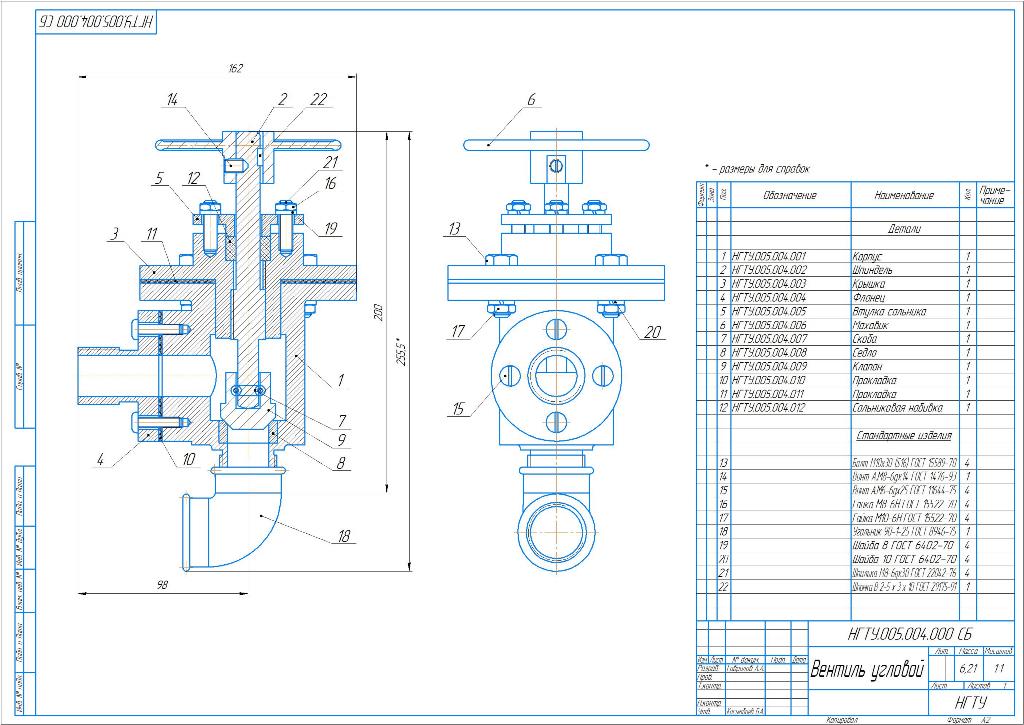Select 'Крышка' in the parts list
The width and height of the screenshot is (1024, 725).
869,284
